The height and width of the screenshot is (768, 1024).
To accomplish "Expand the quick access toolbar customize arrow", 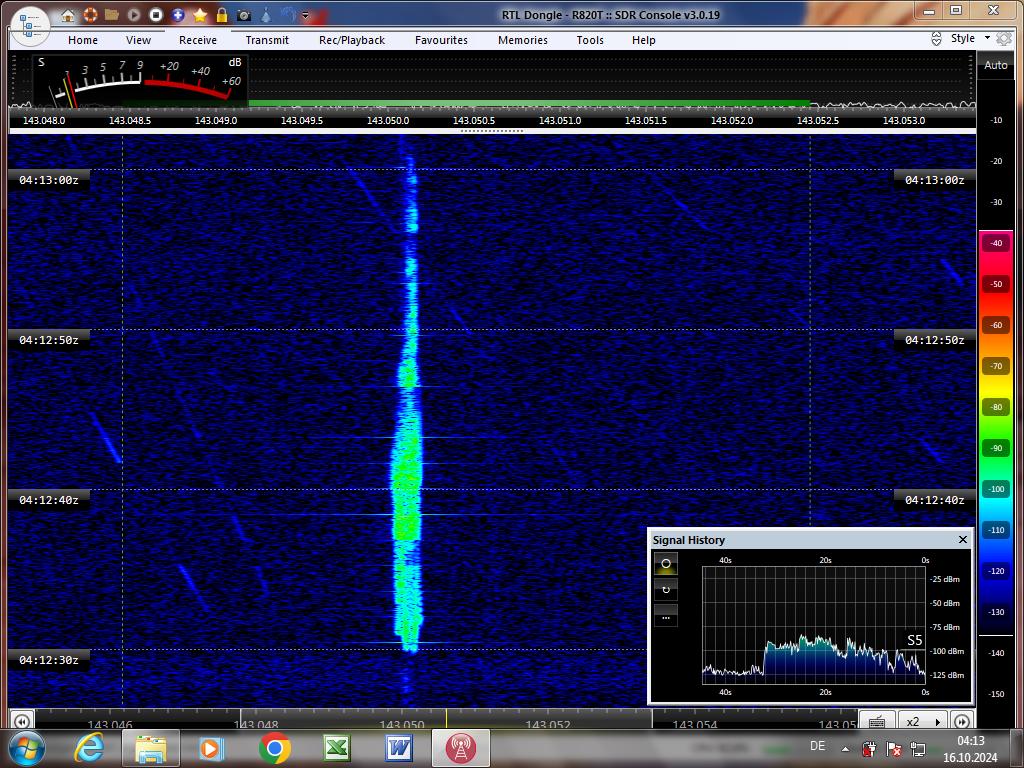I will (x=305, y=15).
